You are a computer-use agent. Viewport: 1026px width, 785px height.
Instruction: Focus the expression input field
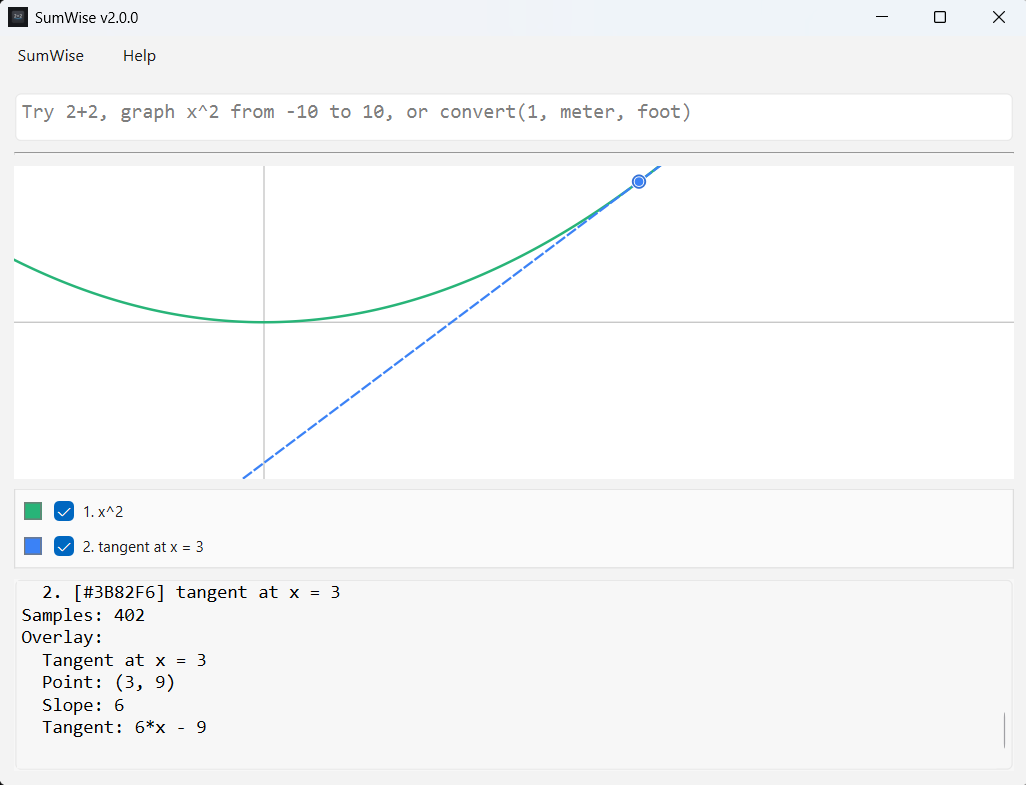click(514, 117)
